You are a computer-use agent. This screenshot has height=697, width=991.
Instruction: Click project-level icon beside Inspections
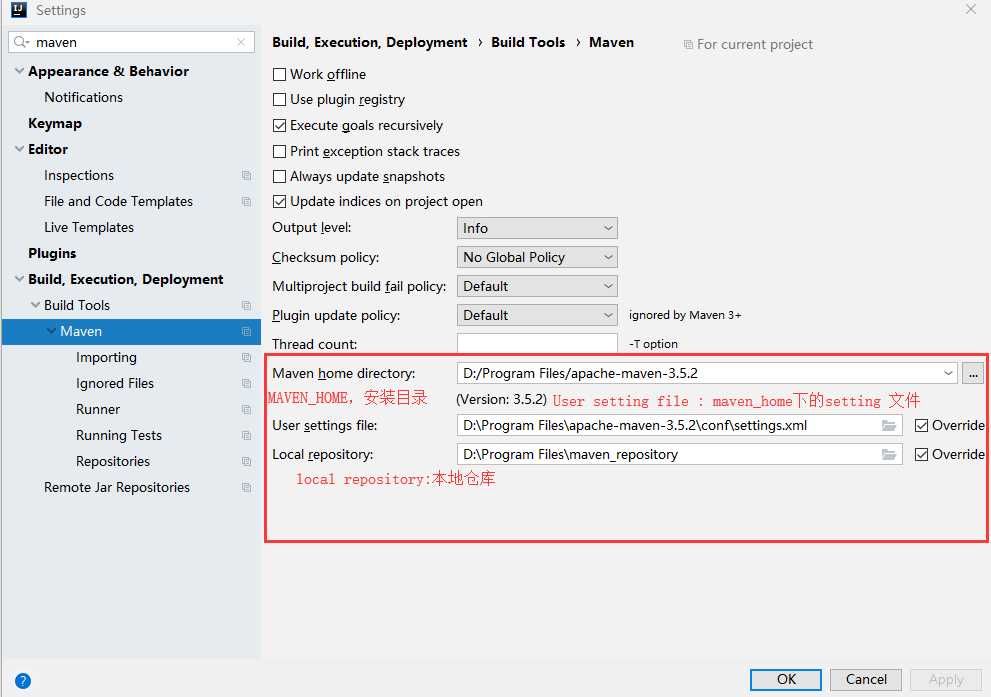(247, 176)
